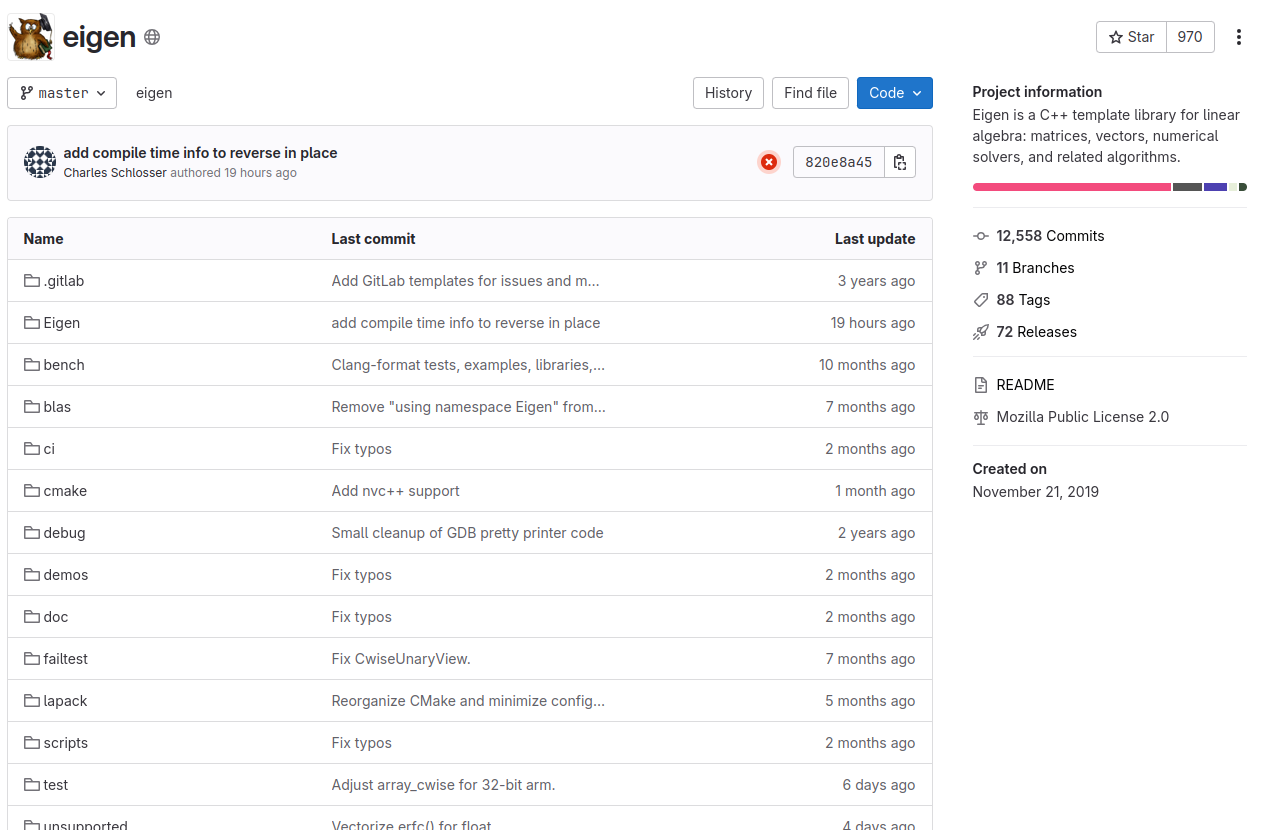Star the eigen project
The image size is (1279, 830).
tap(1131, 37)
